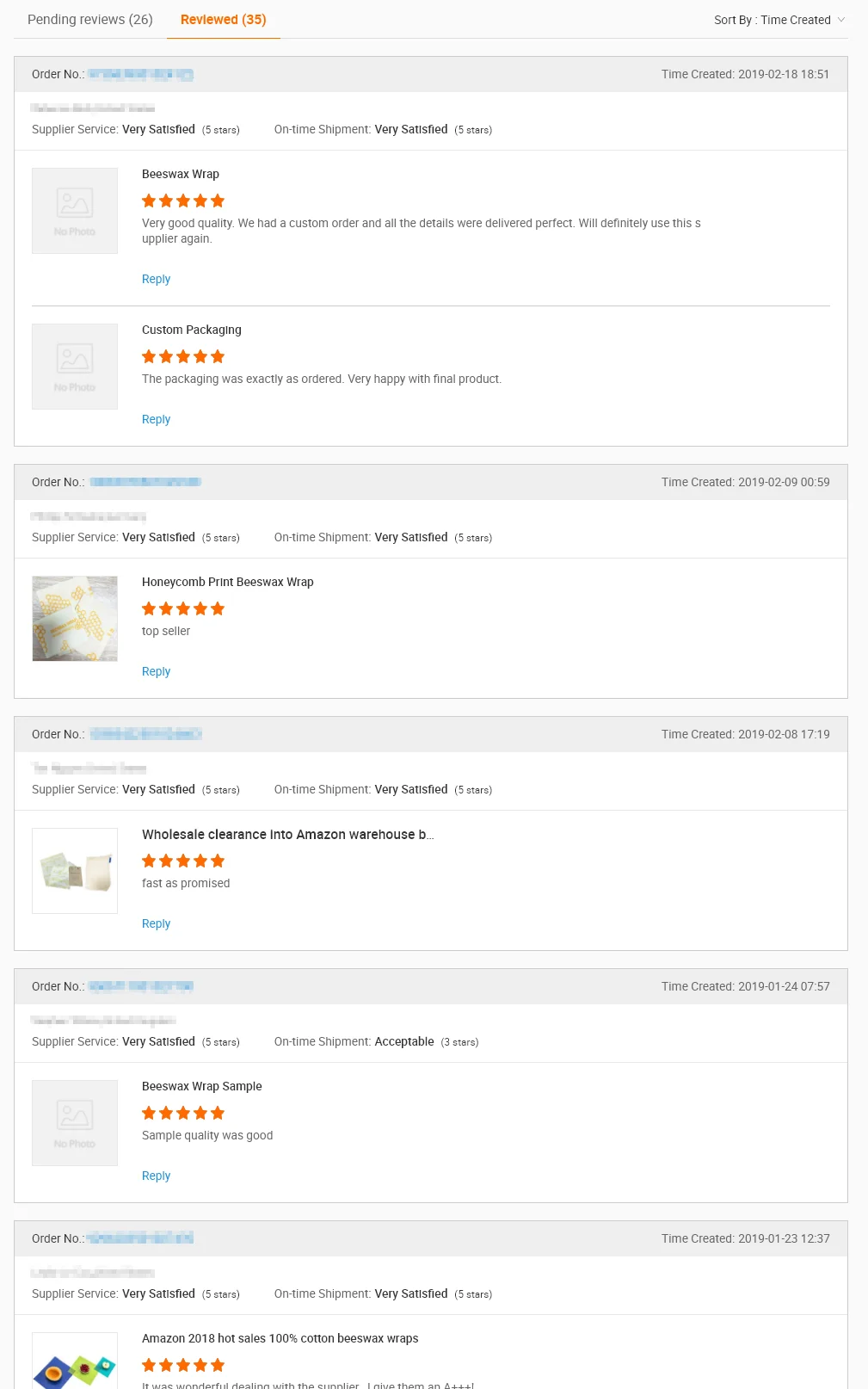Reply to the Honeycomb Print Beeswax Wrap review

click(156, 671)
